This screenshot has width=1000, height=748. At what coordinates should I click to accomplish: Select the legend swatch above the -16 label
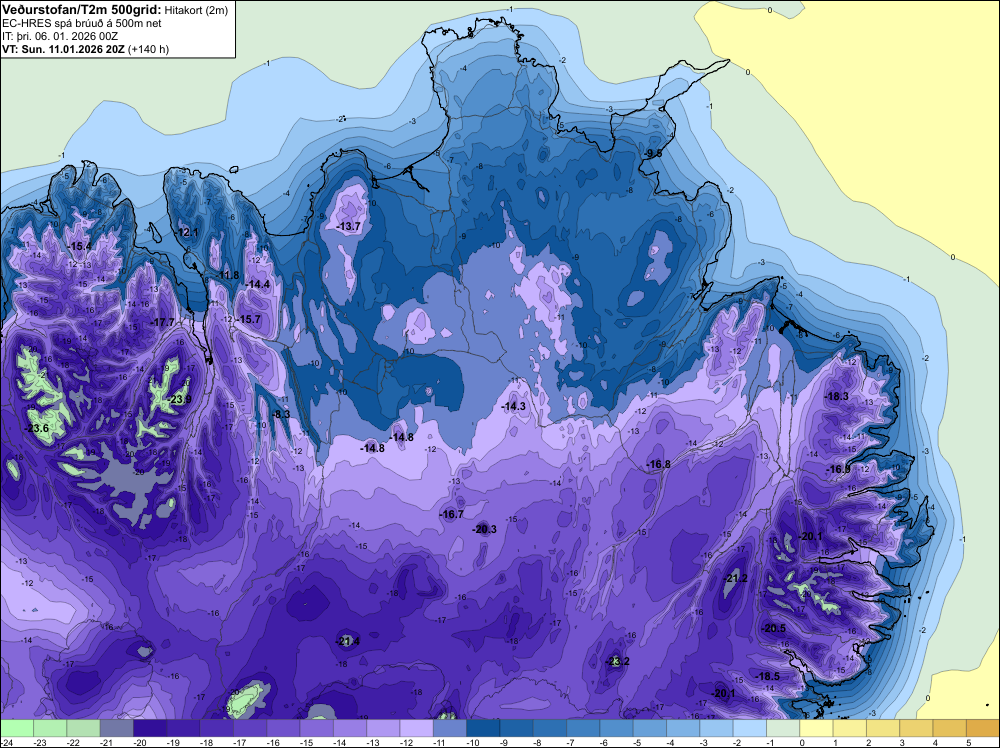[283, 728]
